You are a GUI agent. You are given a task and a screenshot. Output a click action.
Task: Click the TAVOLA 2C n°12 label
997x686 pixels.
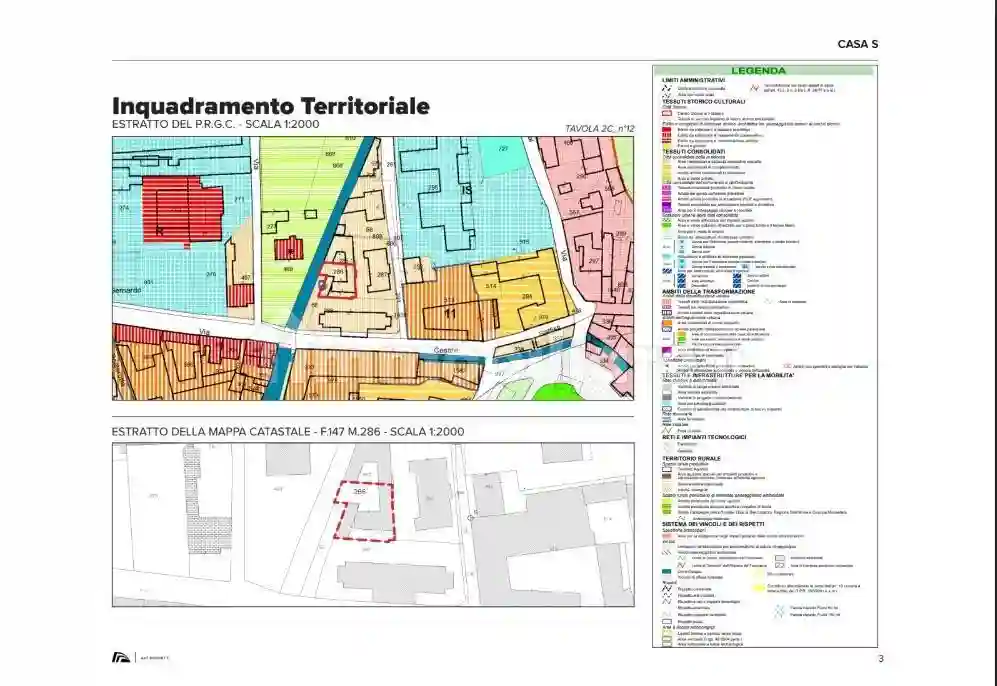[599, 129]
